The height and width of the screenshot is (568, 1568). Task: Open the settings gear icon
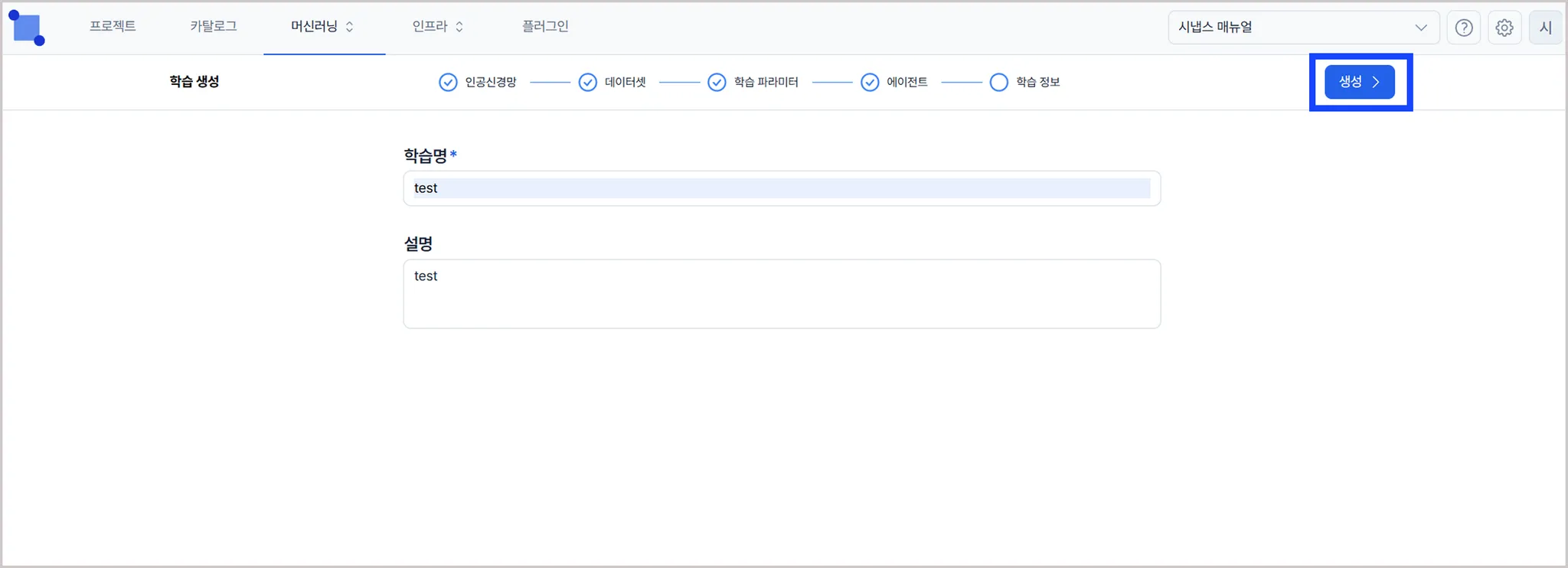(1504, 28)
